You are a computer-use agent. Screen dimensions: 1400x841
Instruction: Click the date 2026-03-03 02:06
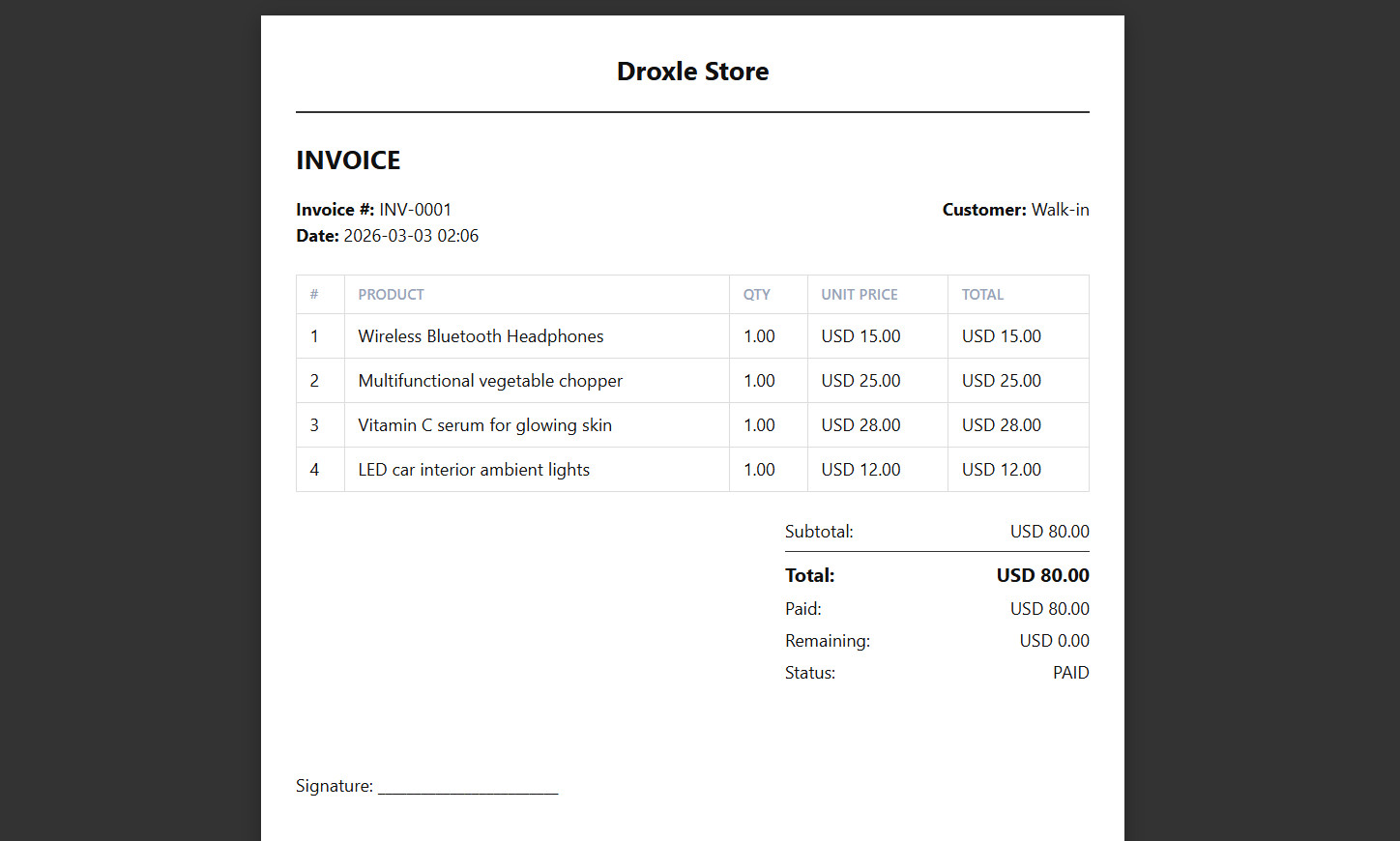[x=411, y=236]
